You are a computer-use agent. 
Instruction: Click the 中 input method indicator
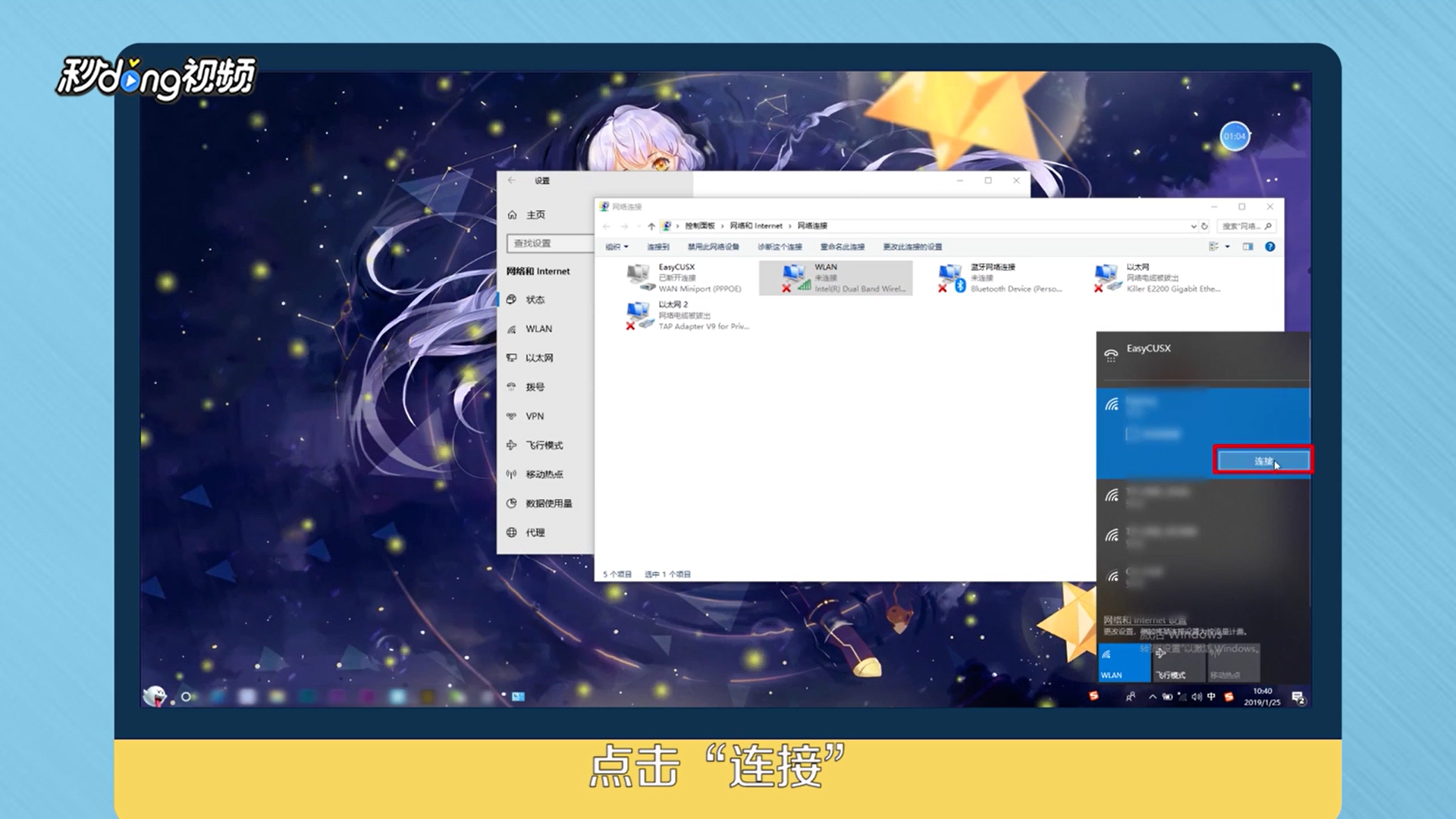click(x=1211, y=697)
